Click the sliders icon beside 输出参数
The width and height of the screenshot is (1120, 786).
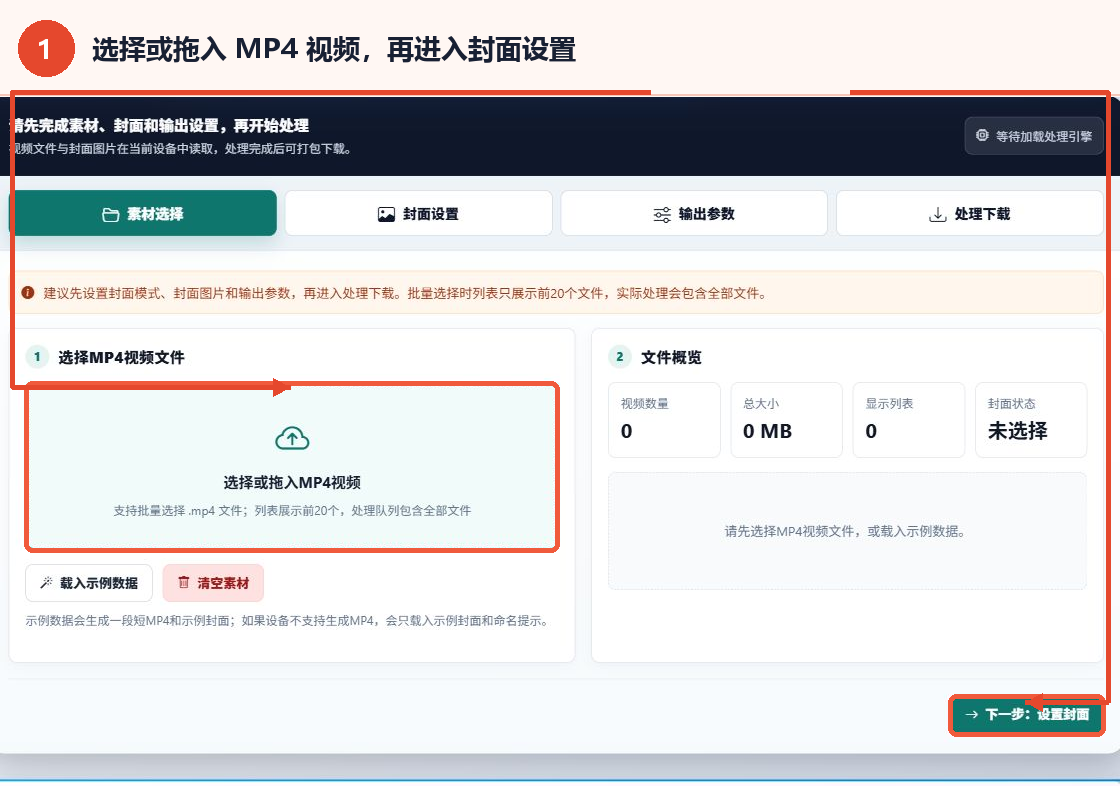tap(662, 214)
